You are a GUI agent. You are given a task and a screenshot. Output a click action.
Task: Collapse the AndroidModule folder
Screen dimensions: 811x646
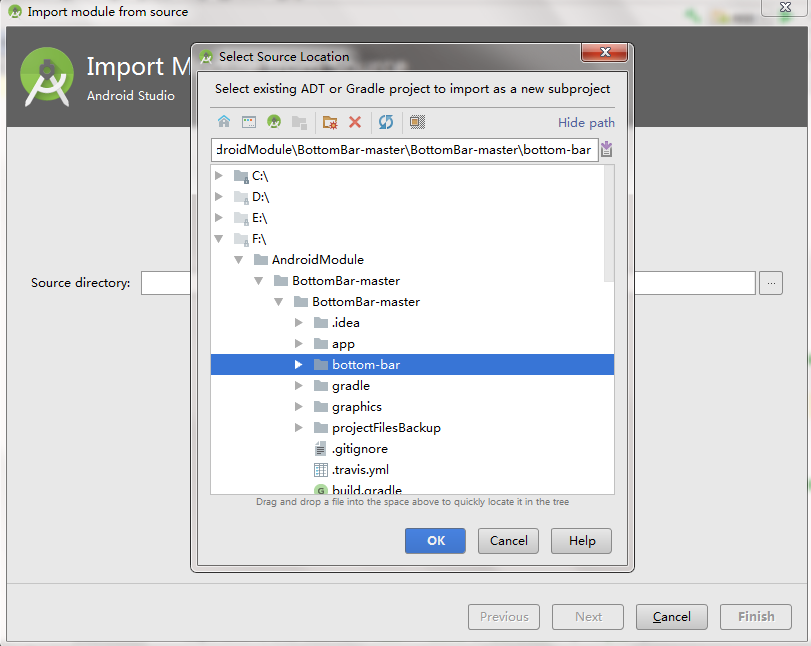pyautogui.click(x=238, y=260)
